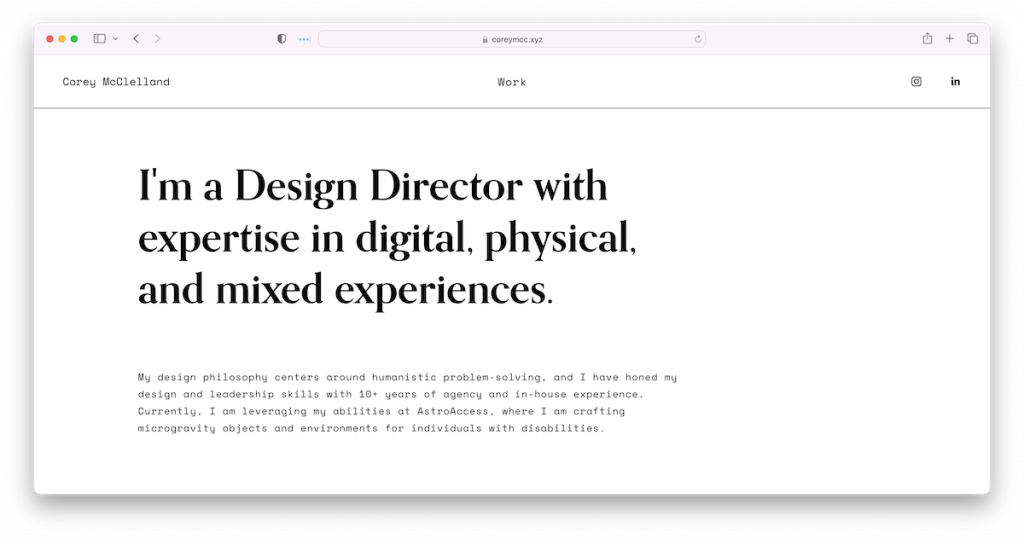1024x539 pixels.
Task: Open the LinkedIn profile icon
Action: pos(955,82)
